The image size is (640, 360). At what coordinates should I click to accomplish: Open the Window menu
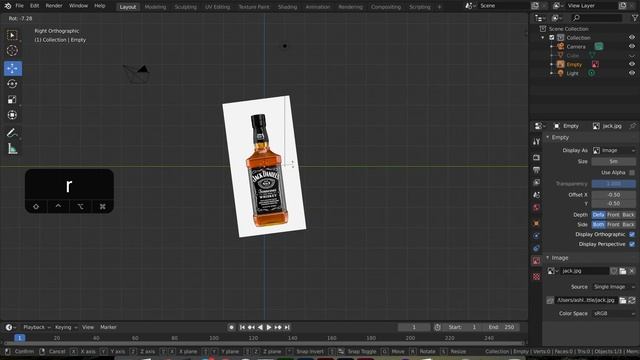pyautogui.click(x=78, y=6)
